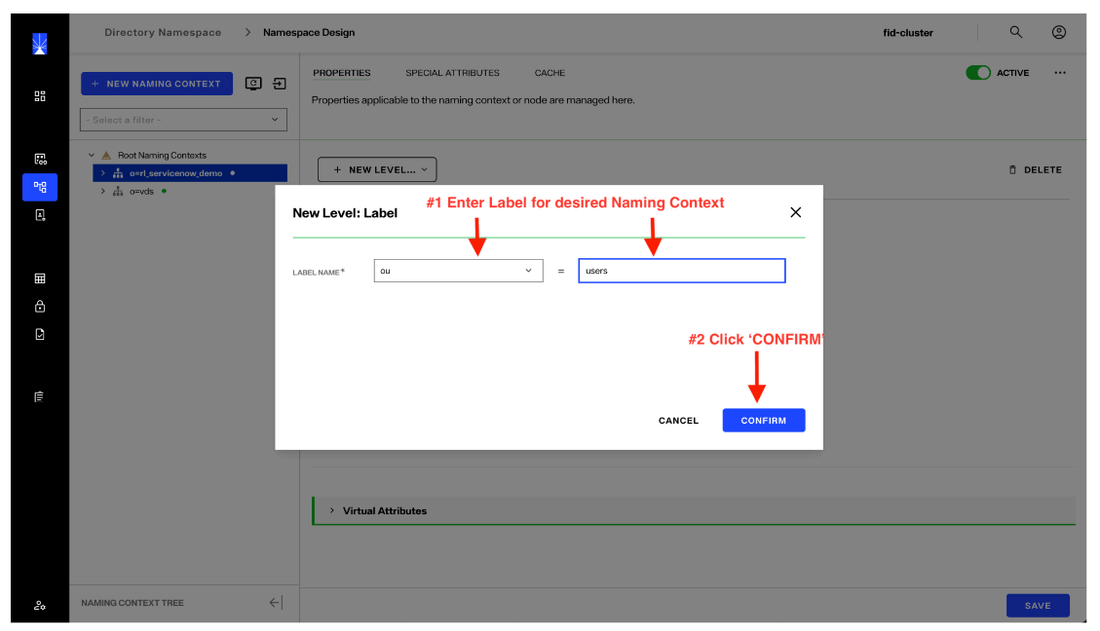Click the import icon beside the refresh icon
Image resolution: width=1100 pixels, height=631 pixels.
point(279,84)
